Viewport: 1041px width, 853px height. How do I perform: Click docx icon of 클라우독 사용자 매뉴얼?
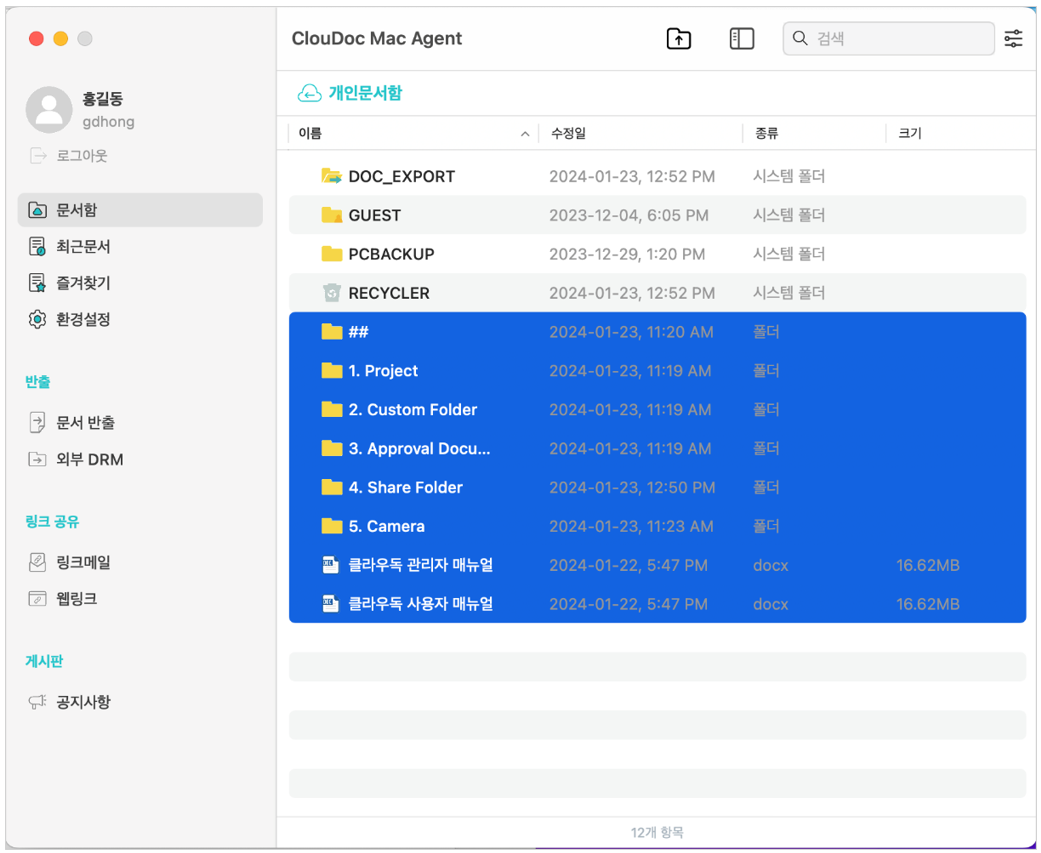[x=331, y=604]
